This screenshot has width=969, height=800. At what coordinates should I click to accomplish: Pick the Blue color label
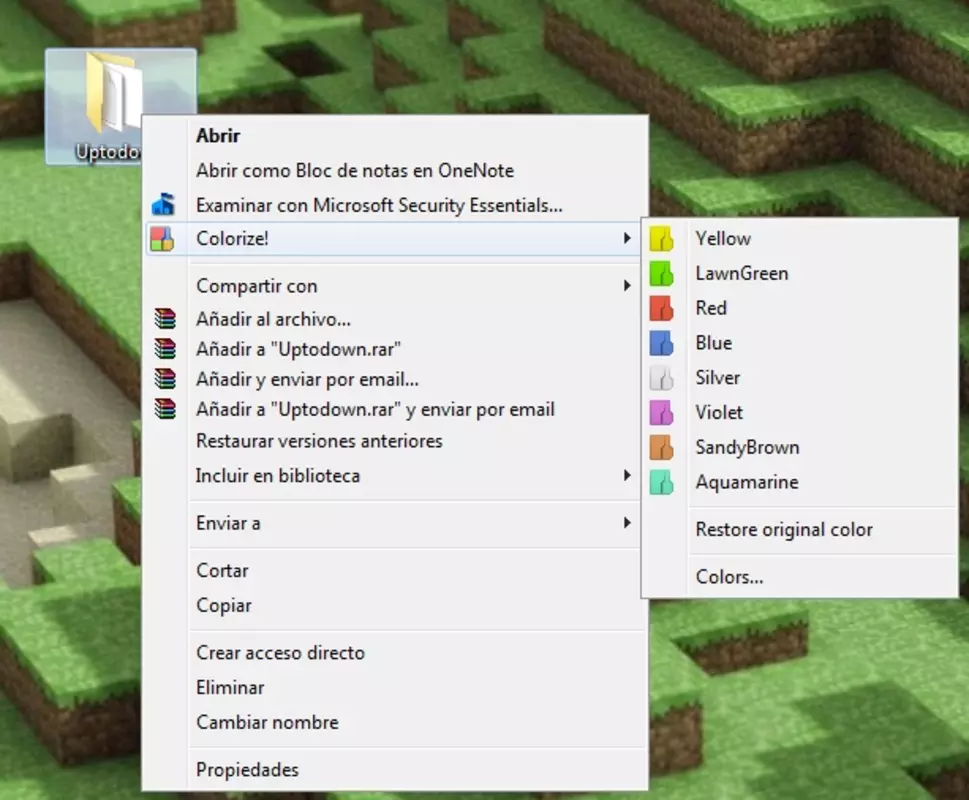click(714, 343)
